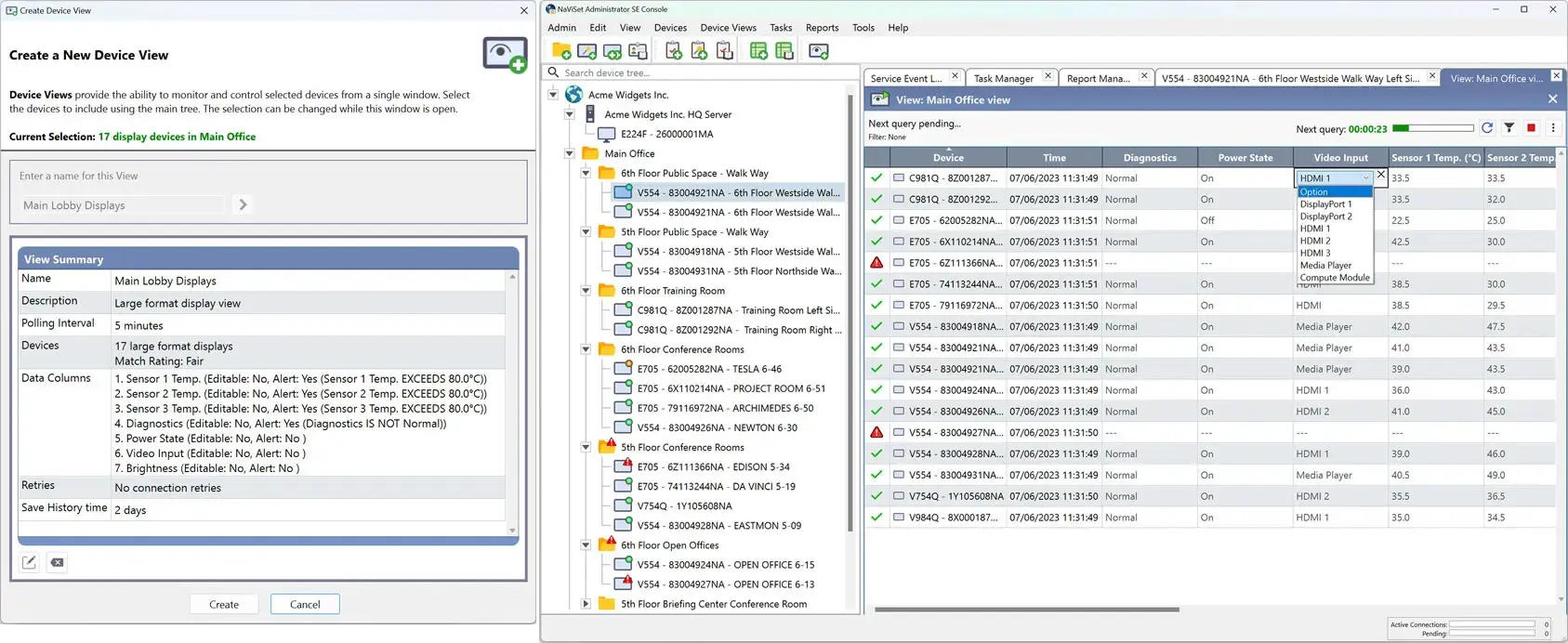
Task: Open the three-dot more options menu
Action: (1552, 128)
